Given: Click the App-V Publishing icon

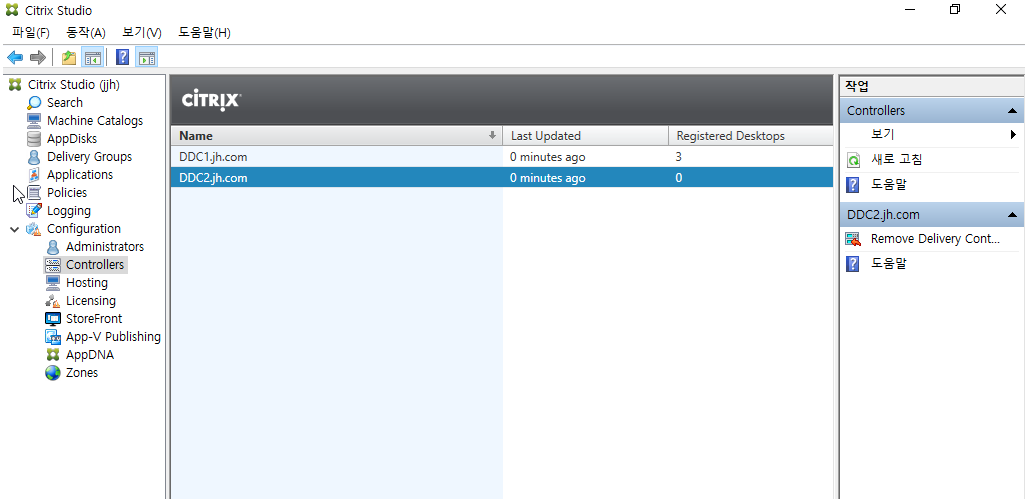Looking at the screenshot, I should [53, 337].
